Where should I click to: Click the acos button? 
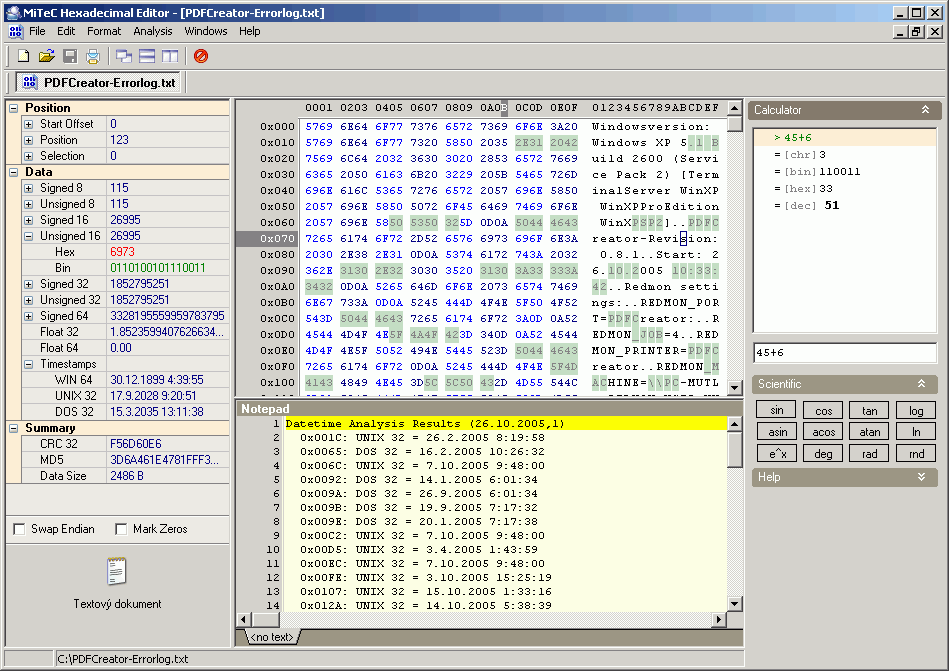tap(823, 431)
